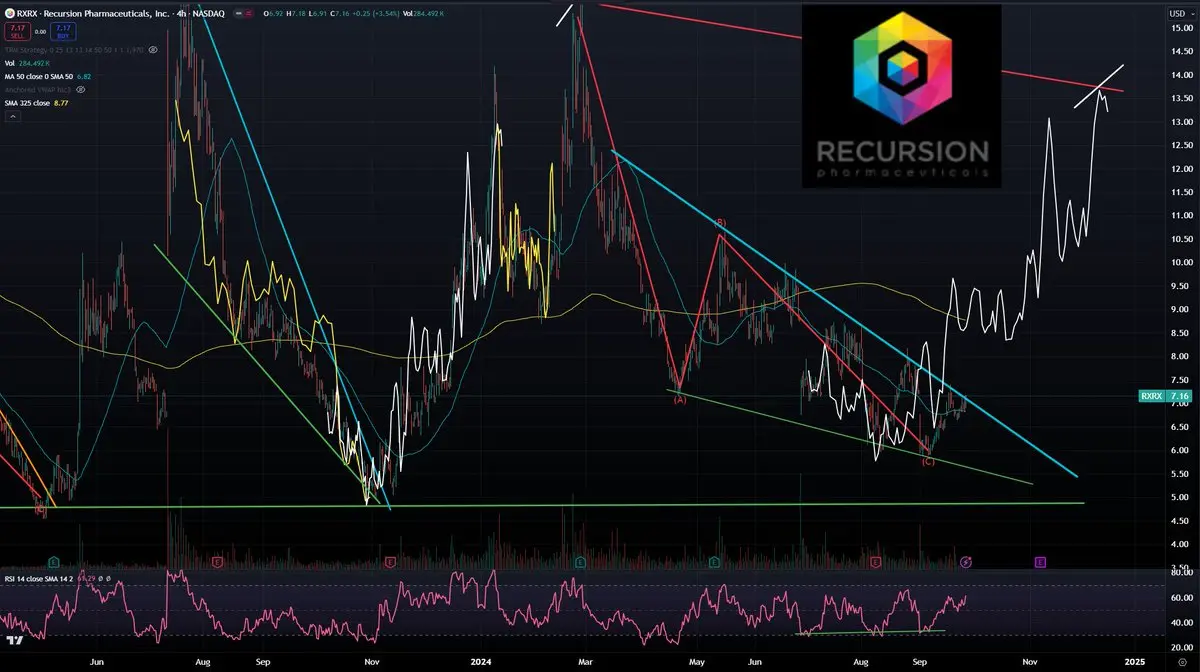Click the red SELL 7.17 button

(18, 32)
